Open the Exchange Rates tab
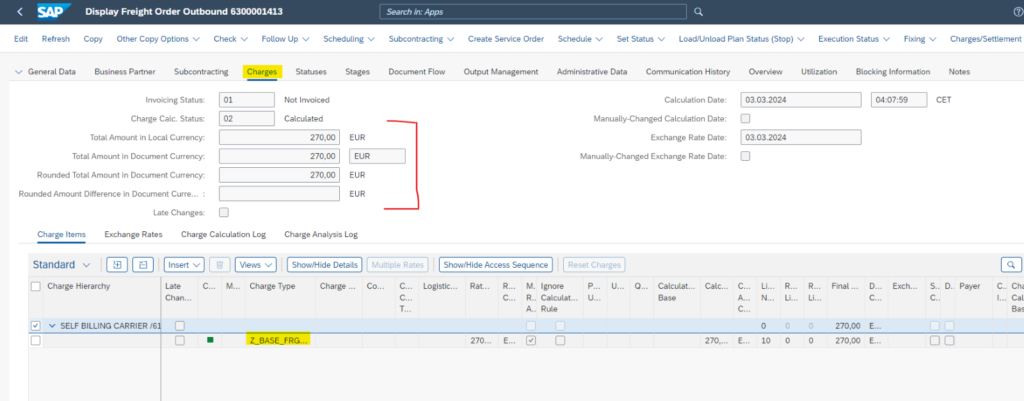This screenshot has height=401, width=1024. pos(133,234)
